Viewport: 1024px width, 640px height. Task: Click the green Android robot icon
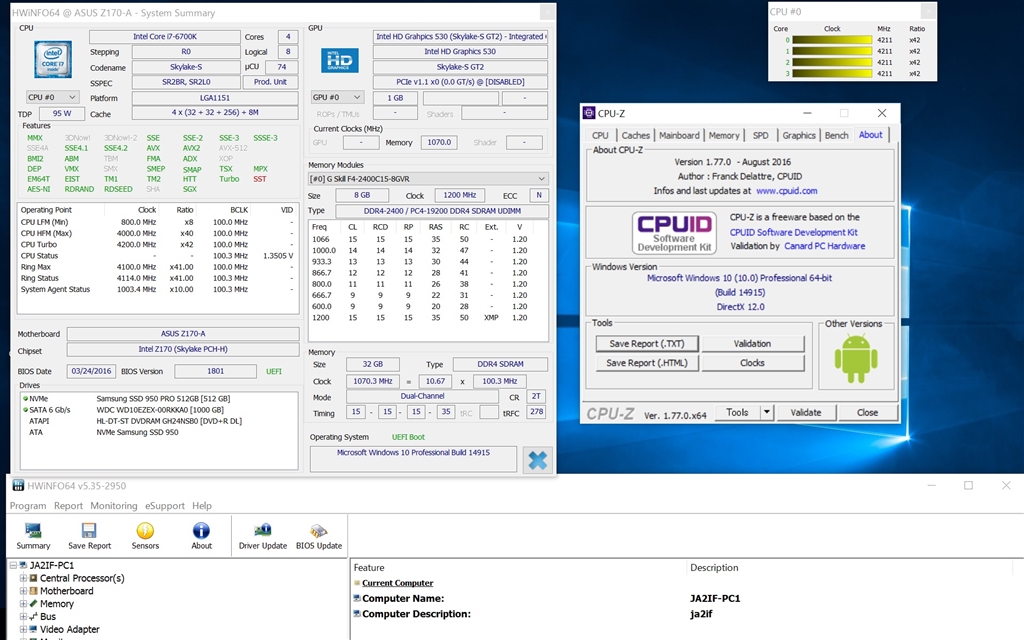[x=855, y=357]
